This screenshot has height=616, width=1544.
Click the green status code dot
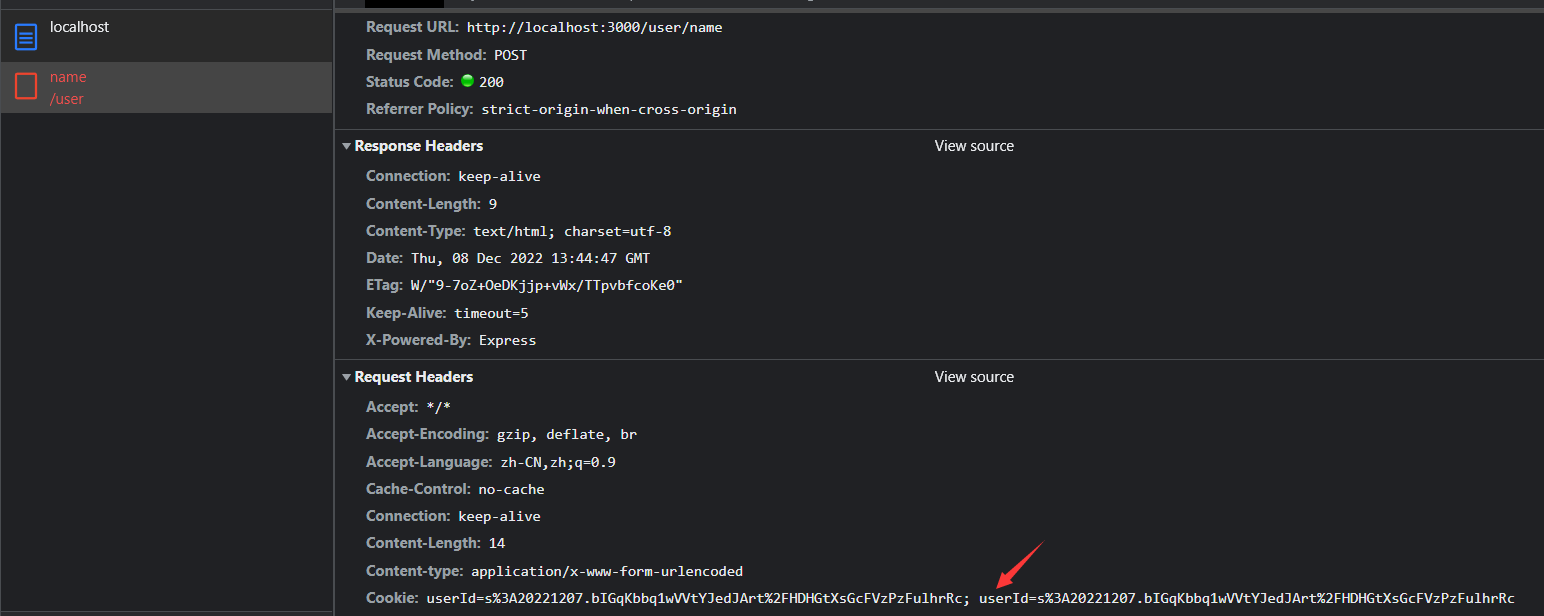(467, 81)
